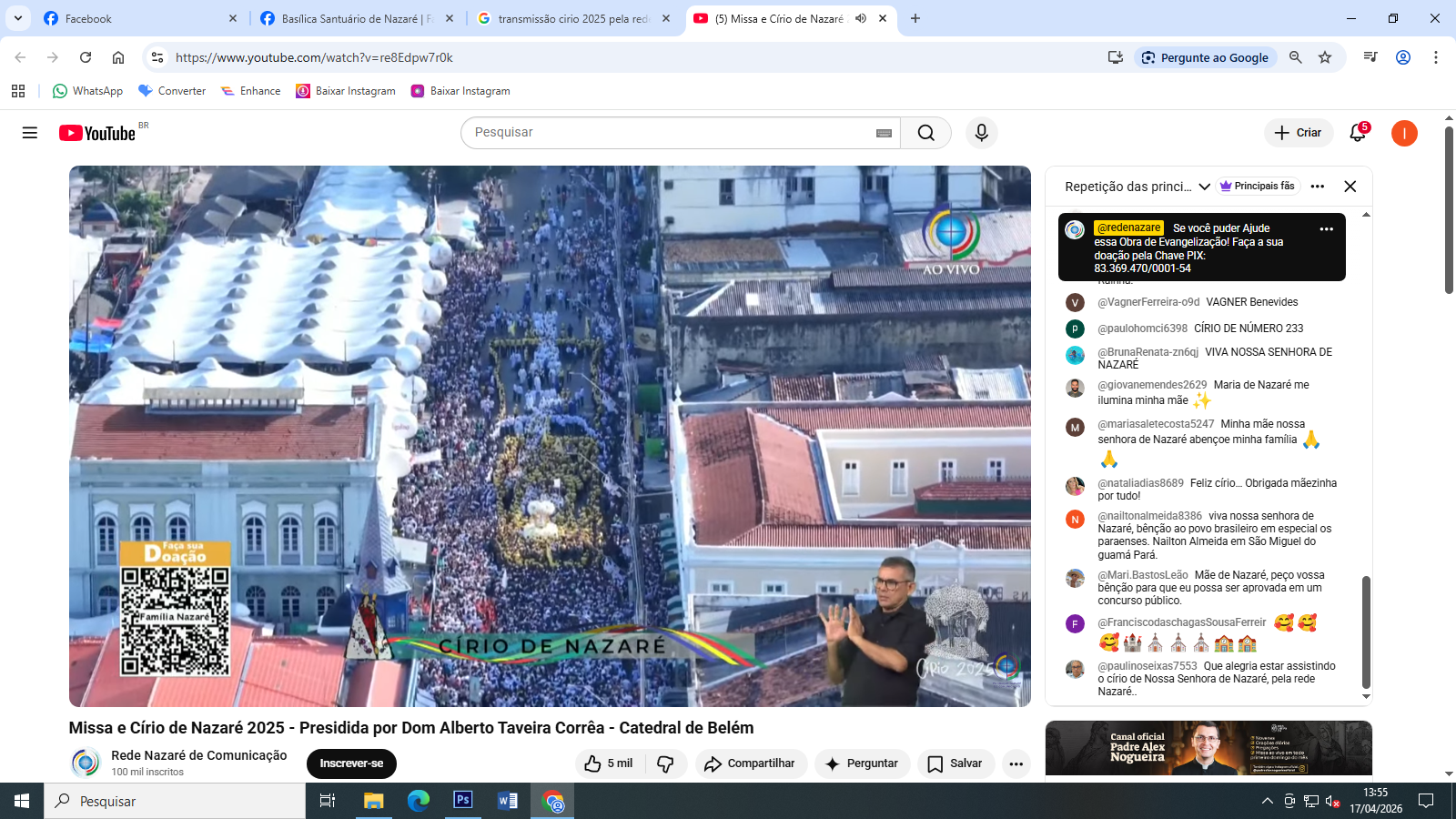This screenshot has height=819, width=1456.
Task: Bookmark this page with the star icon
Action: tap(1325, 57)
